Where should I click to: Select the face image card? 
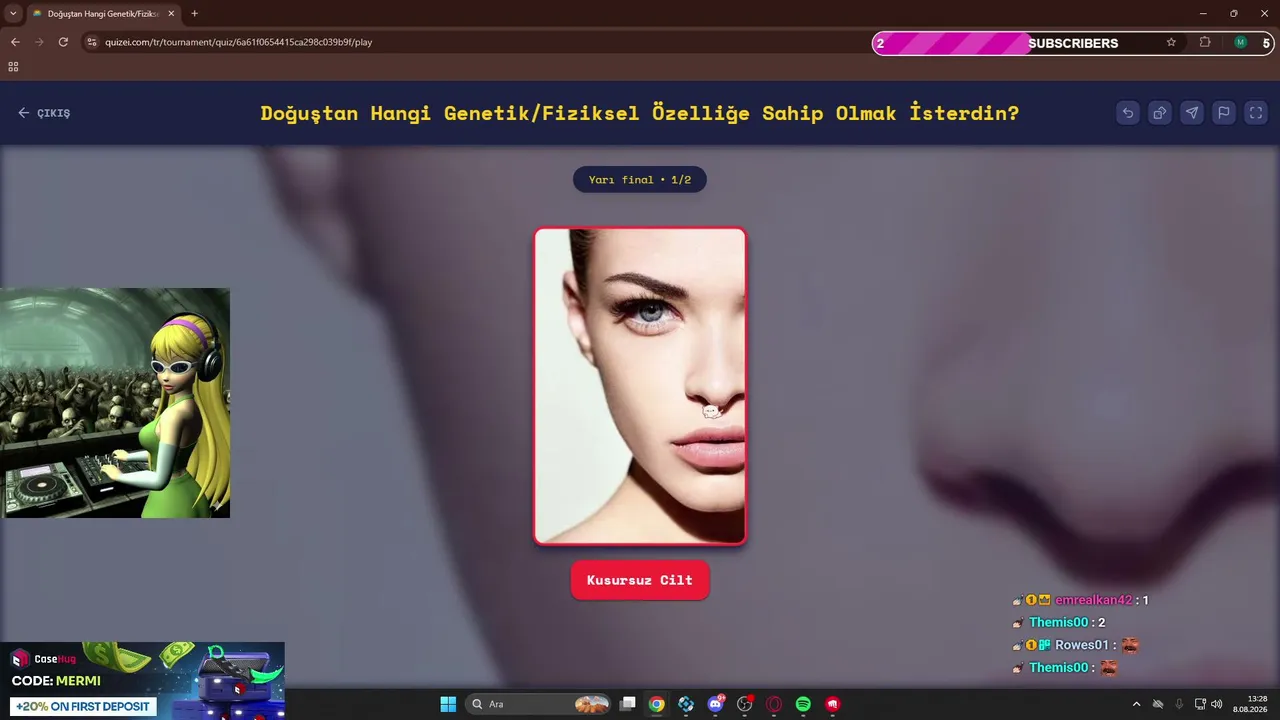(x=640, y=386)
